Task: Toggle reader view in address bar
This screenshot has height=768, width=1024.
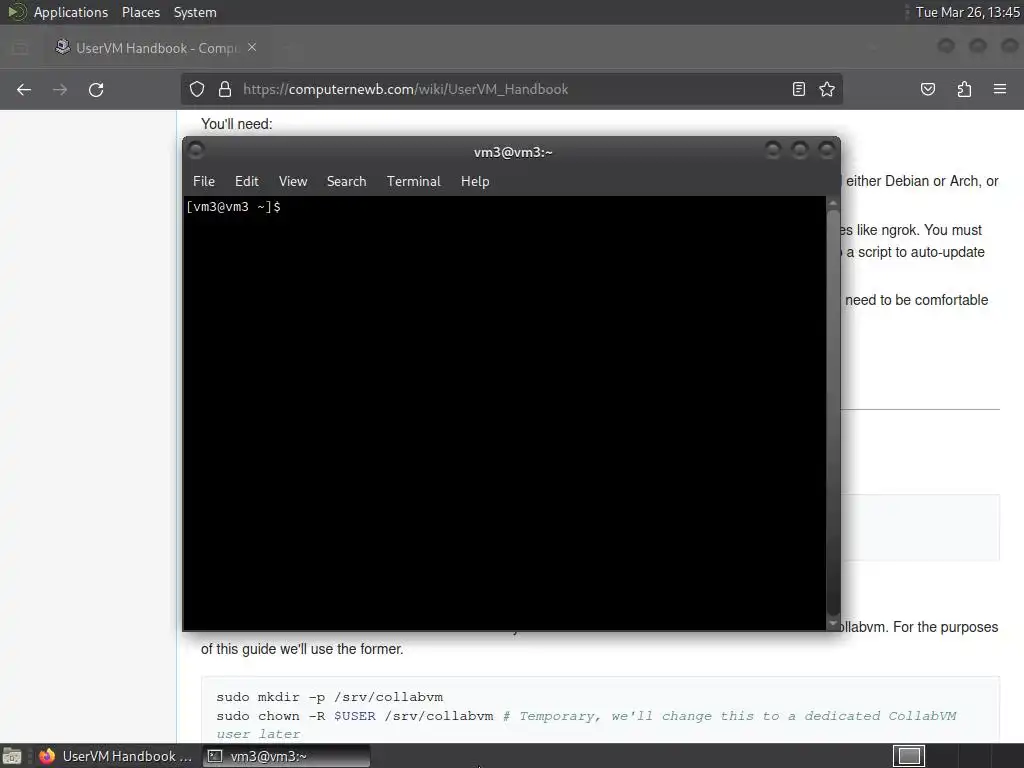Action: click(799, 89)
